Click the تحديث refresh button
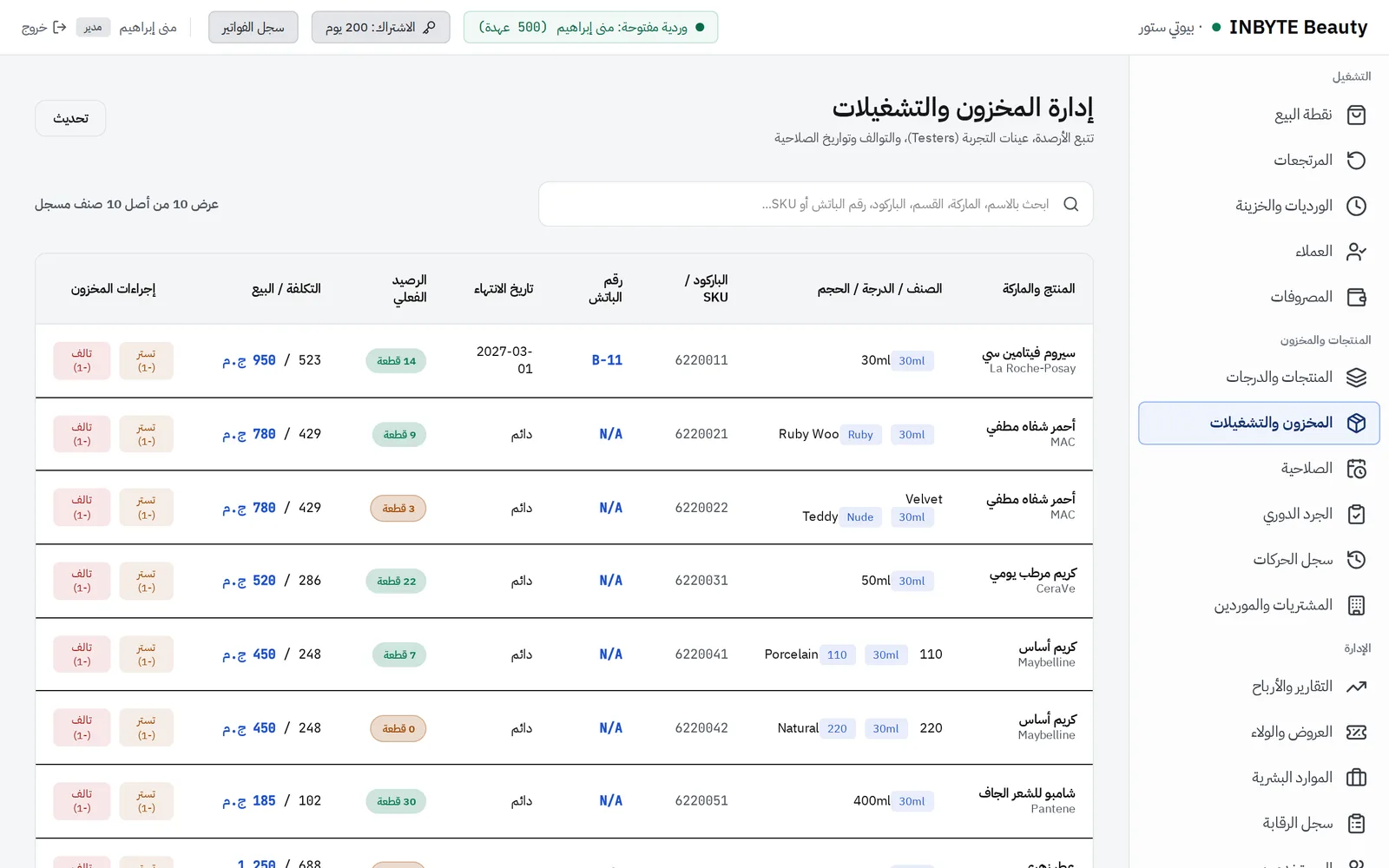Viewport: 1389px width, 868px height. [70, 118]
